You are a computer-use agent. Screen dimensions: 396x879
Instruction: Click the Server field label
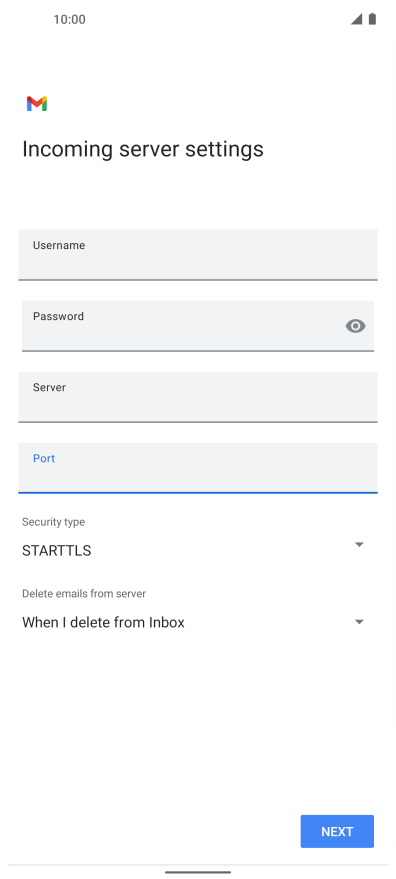pyautogui.click(x=49, y=387)
